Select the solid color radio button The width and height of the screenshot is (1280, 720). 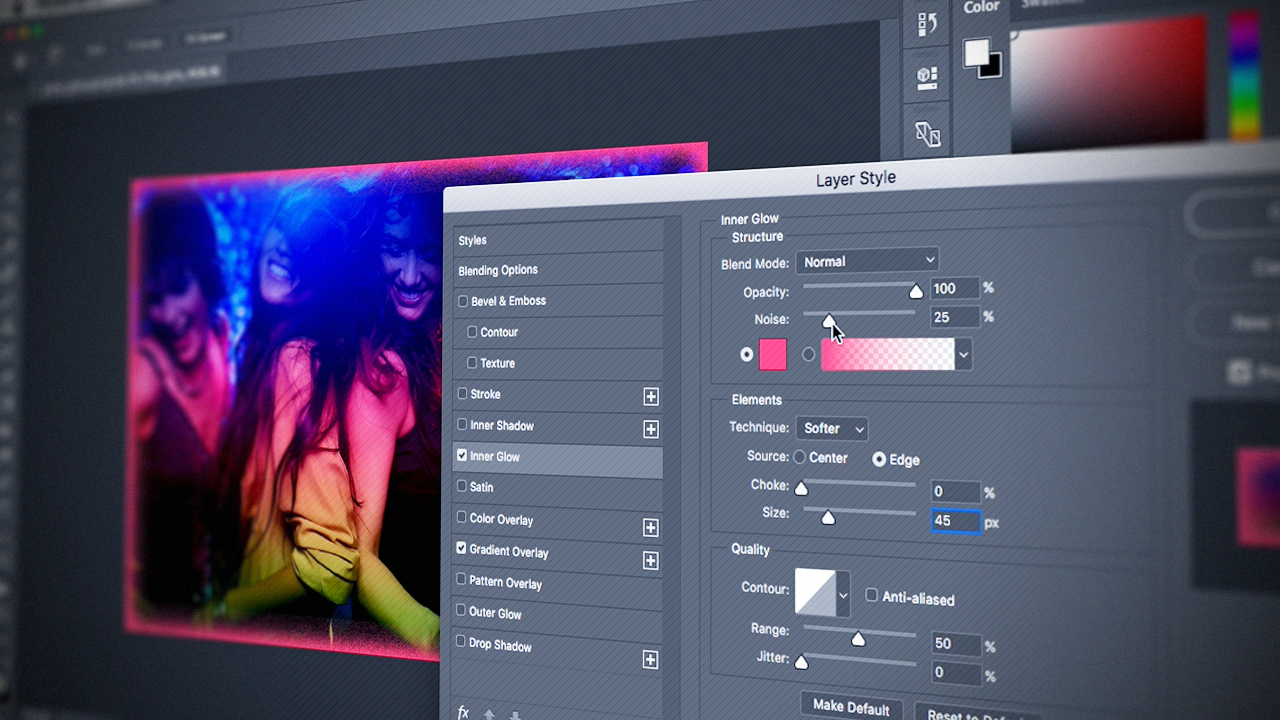click(747, 354)
